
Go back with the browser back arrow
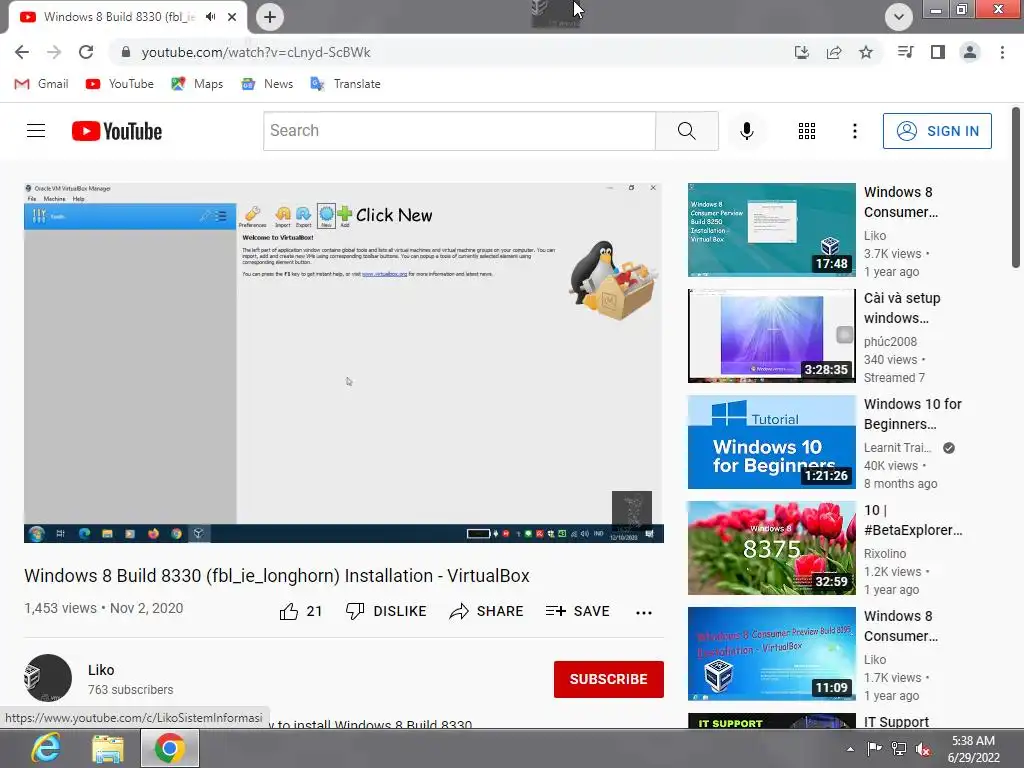point(22,52)
